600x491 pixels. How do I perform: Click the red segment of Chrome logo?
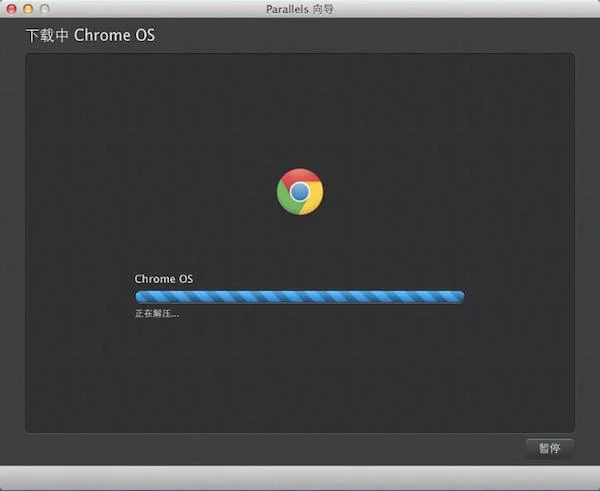coord(302,176)
